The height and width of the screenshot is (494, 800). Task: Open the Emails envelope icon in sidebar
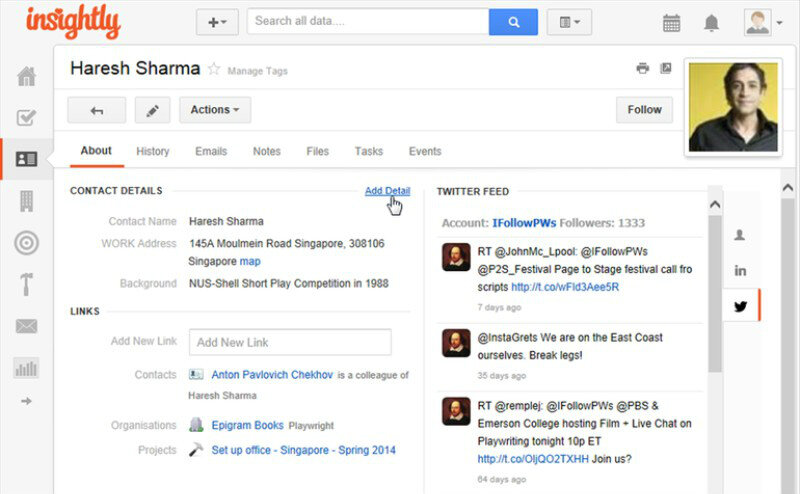(x=26, y=326)
